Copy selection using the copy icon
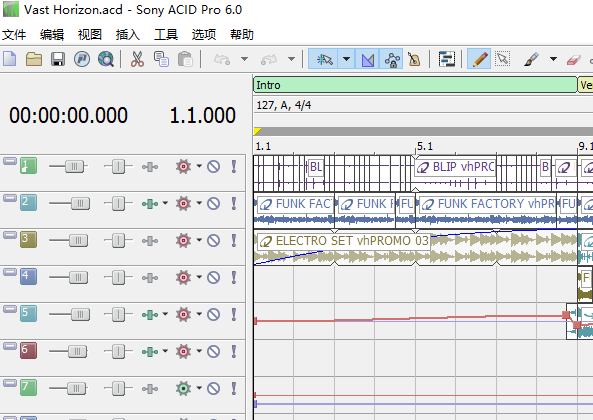 [161, 59]
